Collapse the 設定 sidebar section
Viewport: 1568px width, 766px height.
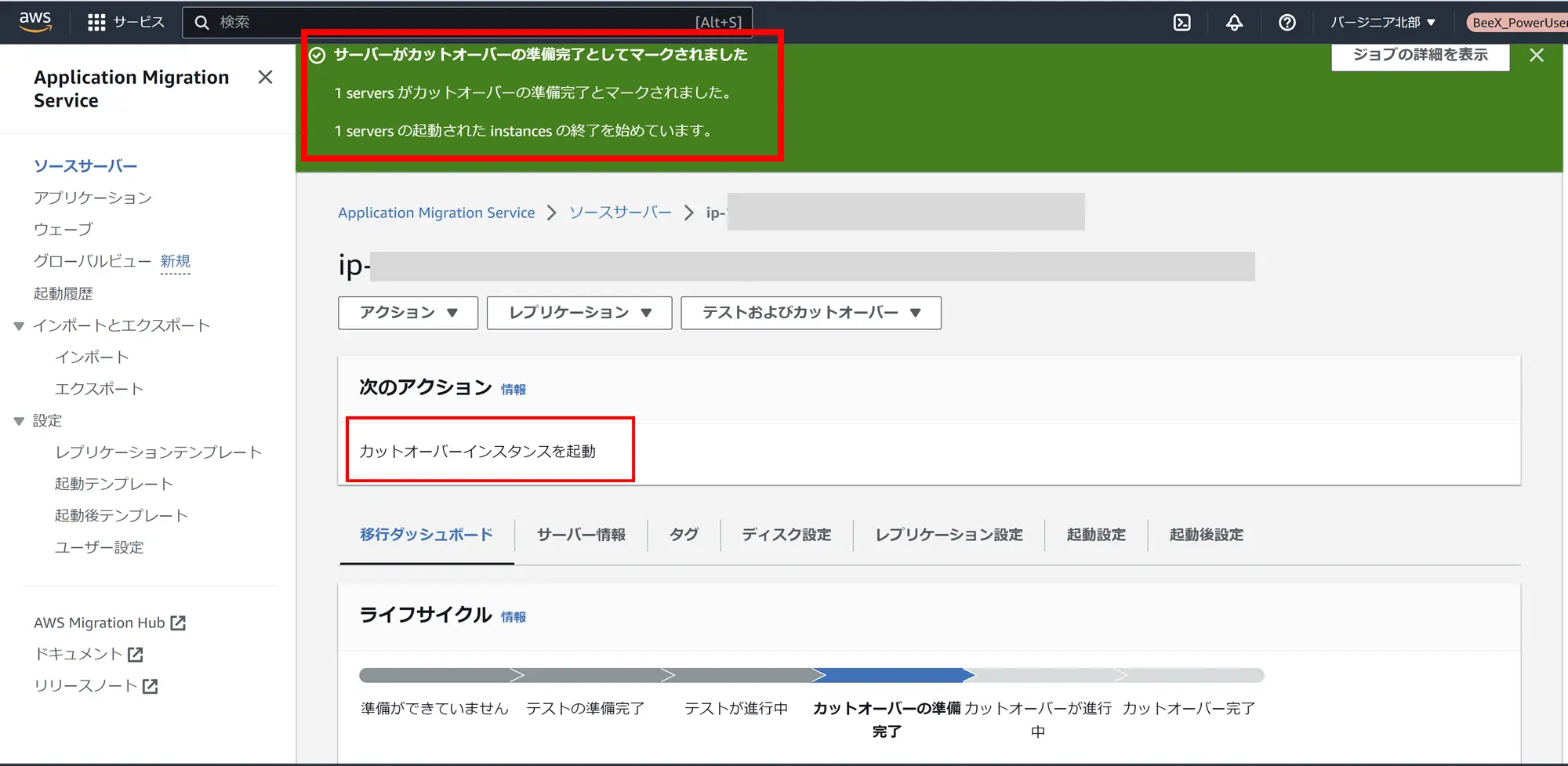coord(19,421)
